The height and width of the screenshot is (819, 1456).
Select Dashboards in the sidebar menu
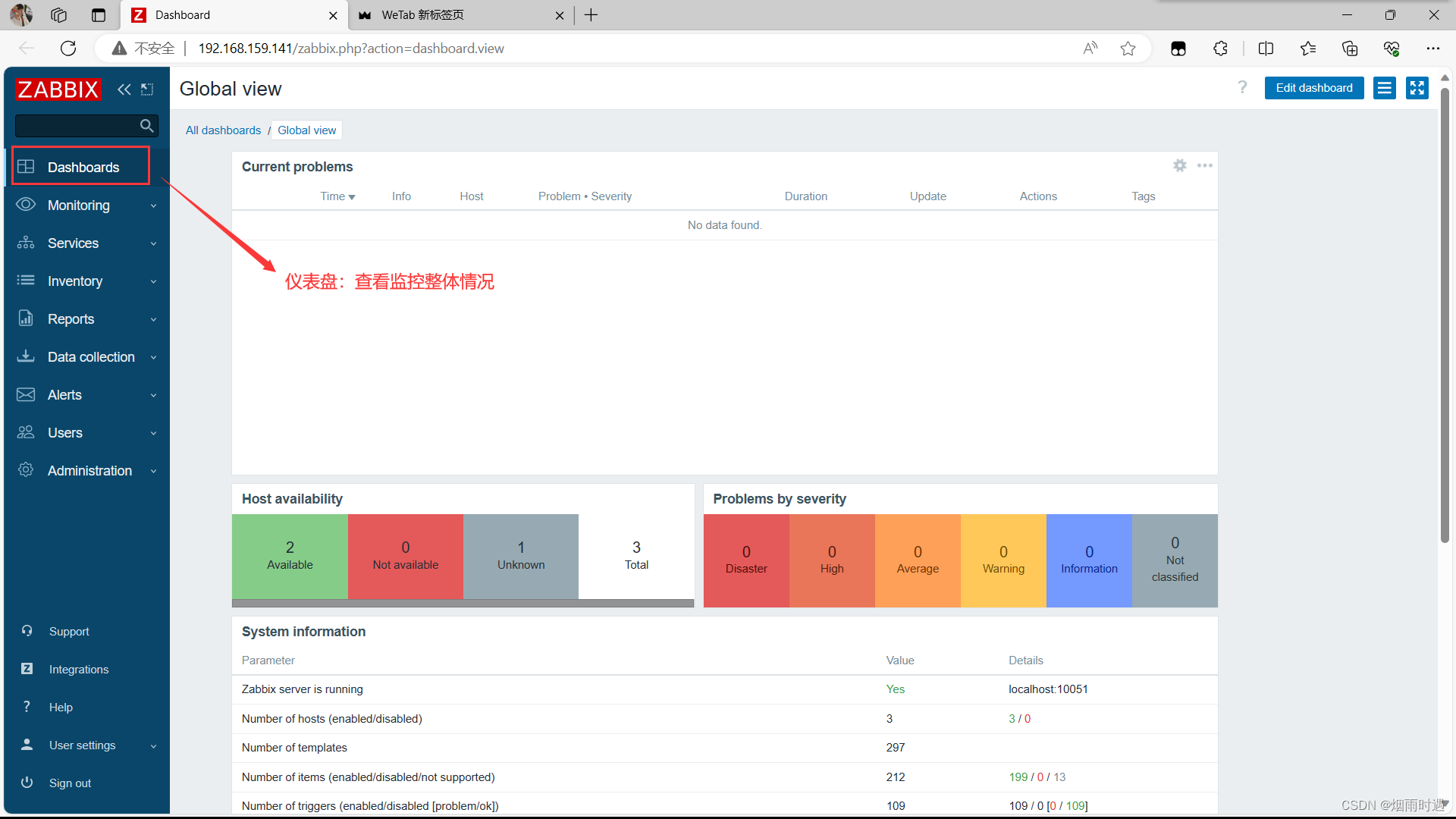(83, 167)
